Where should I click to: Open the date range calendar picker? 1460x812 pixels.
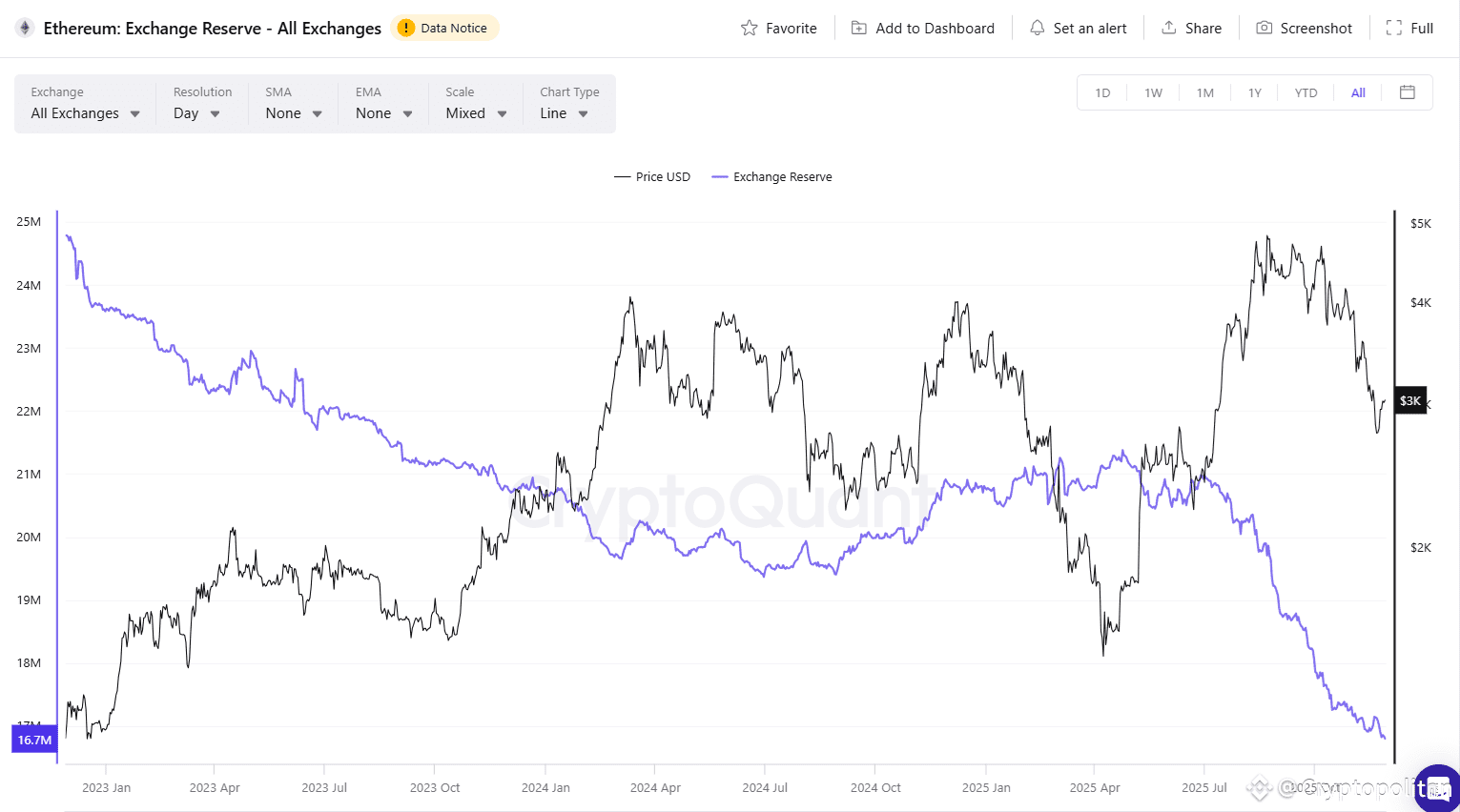[x=1409, y=92]
